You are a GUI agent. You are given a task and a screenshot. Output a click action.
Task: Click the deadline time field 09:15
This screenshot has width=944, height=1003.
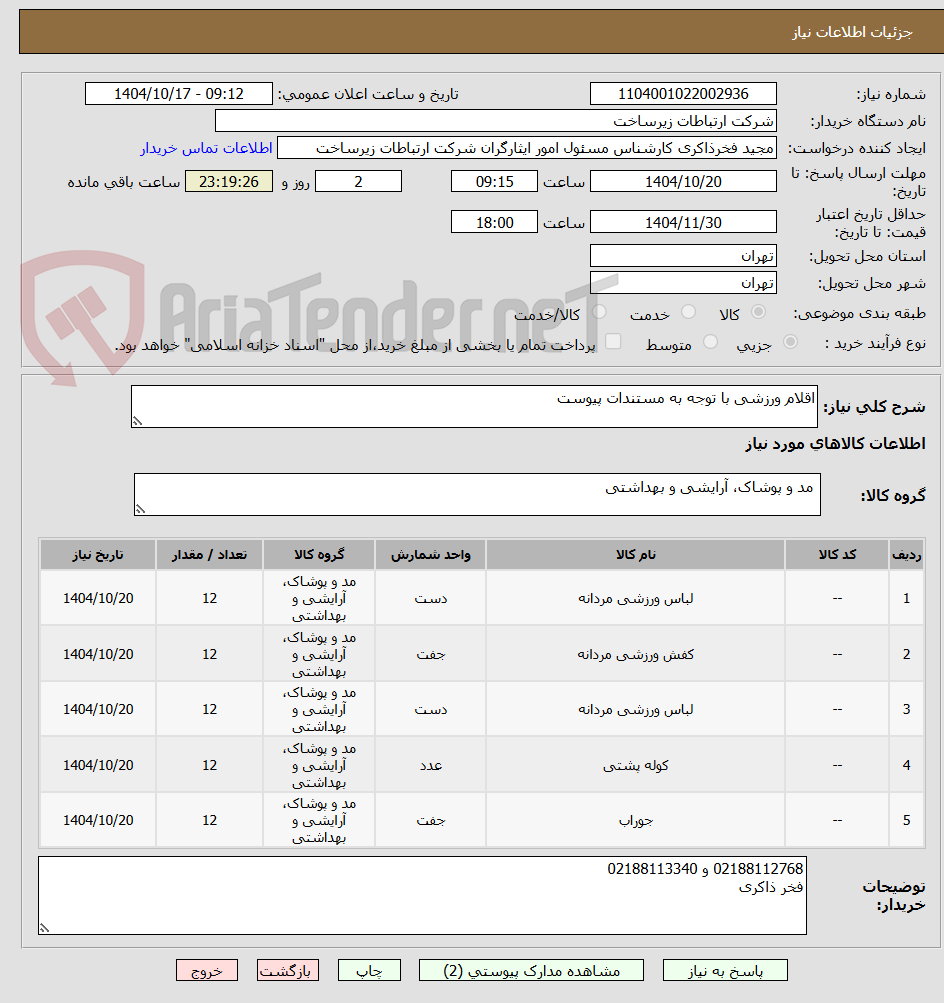point(494,182)
